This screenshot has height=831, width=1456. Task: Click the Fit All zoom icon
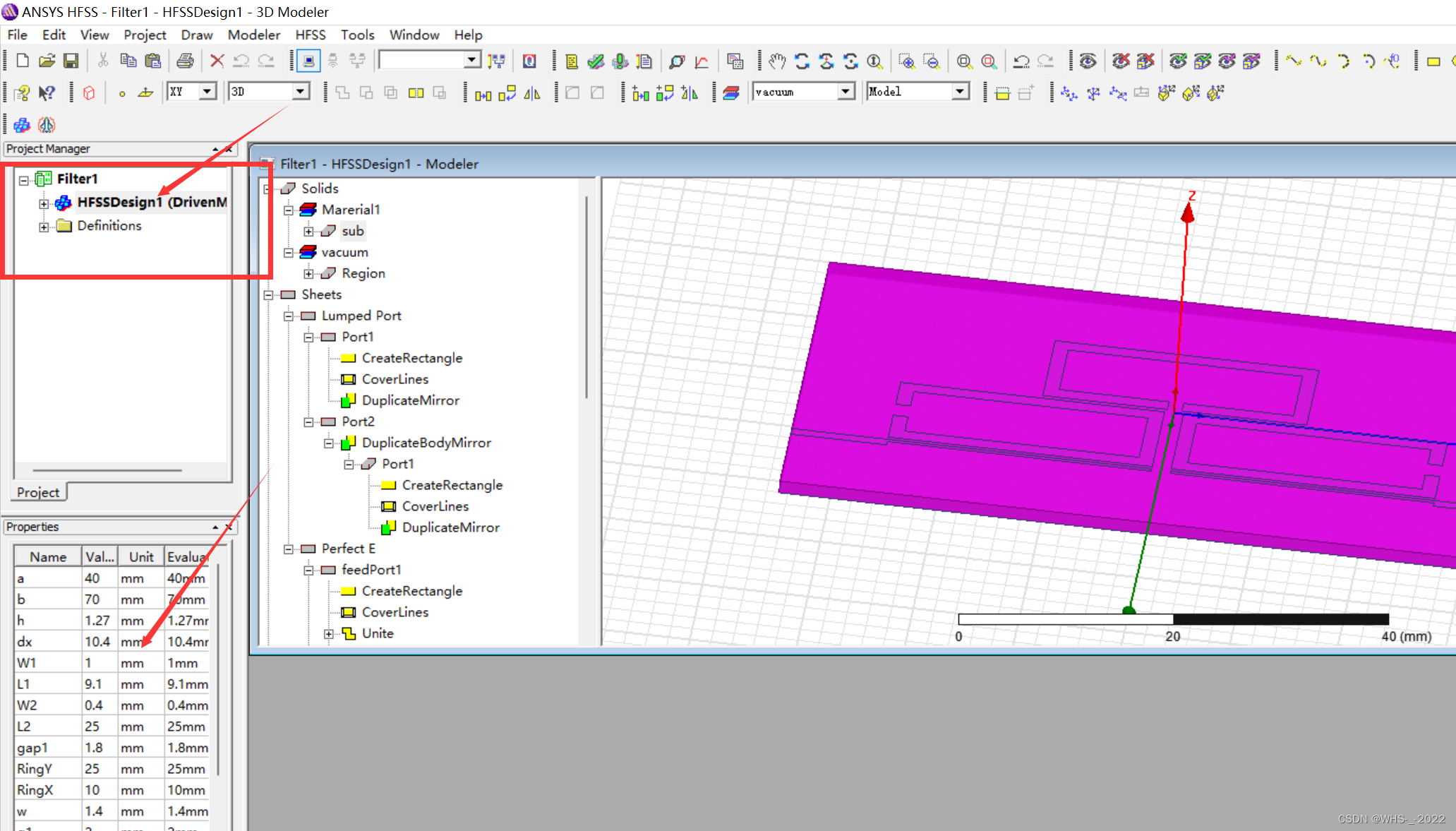[x=964, y=61]
